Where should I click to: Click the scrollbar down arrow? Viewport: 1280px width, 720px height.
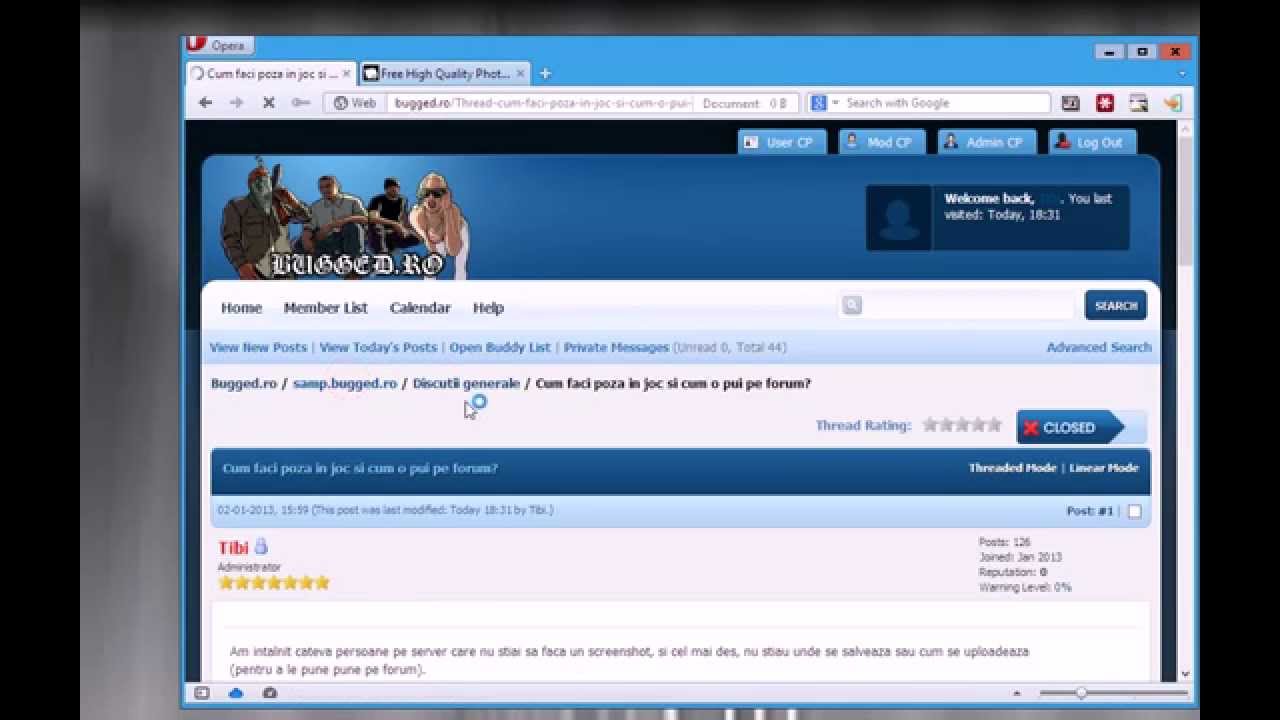pos(1185,674)
